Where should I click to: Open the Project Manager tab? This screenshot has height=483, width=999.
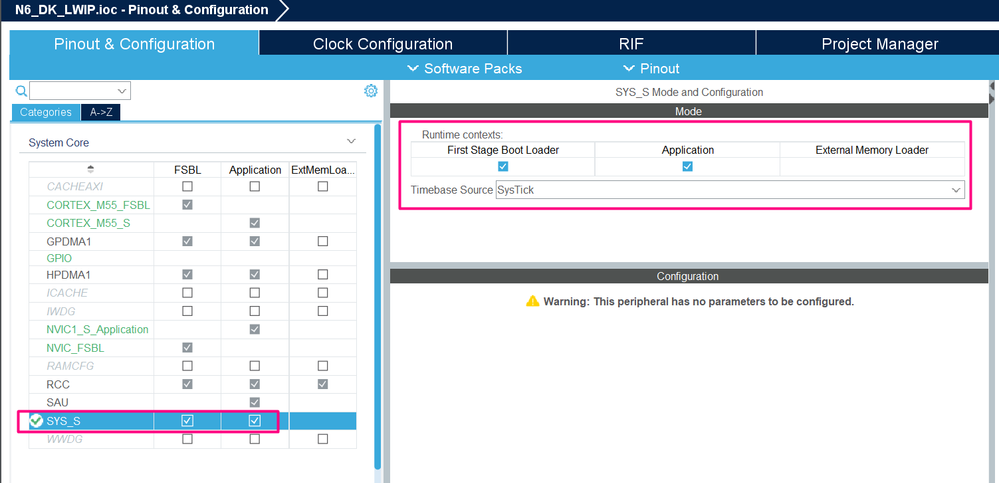[x=880, y=44]
